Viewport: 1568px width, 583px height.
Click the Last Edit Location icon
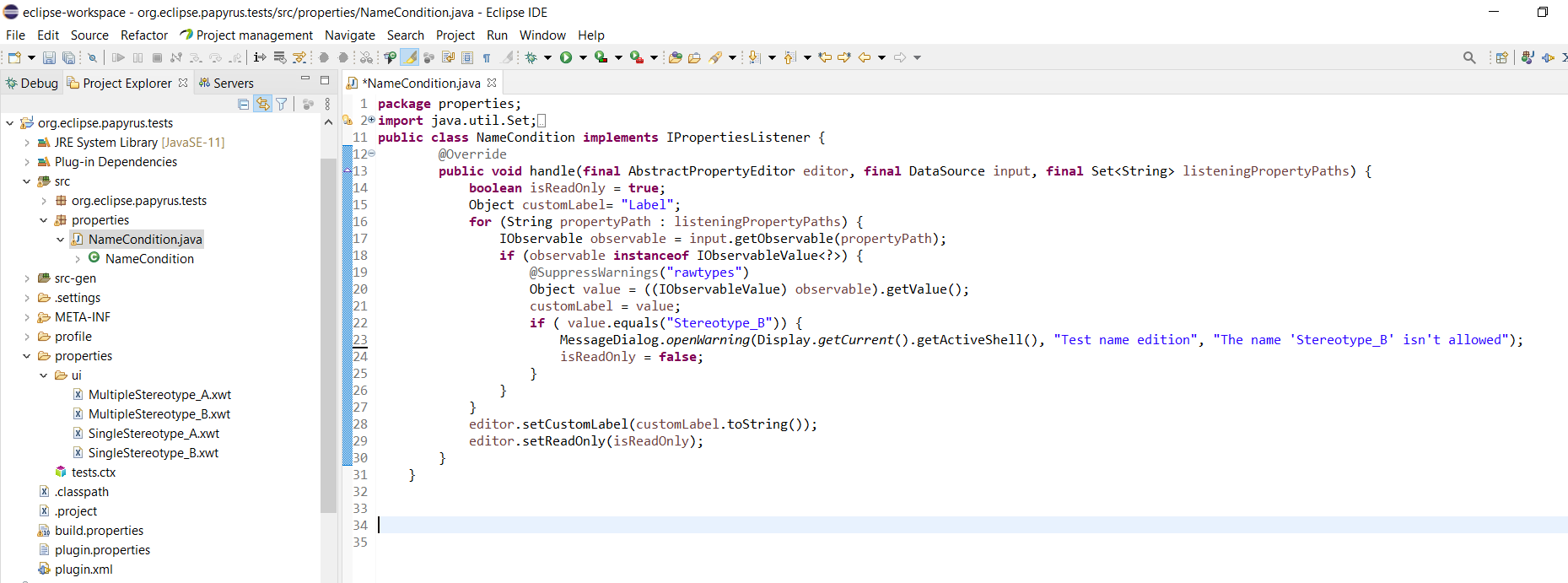pyautogui.click(x=825, y=57)
